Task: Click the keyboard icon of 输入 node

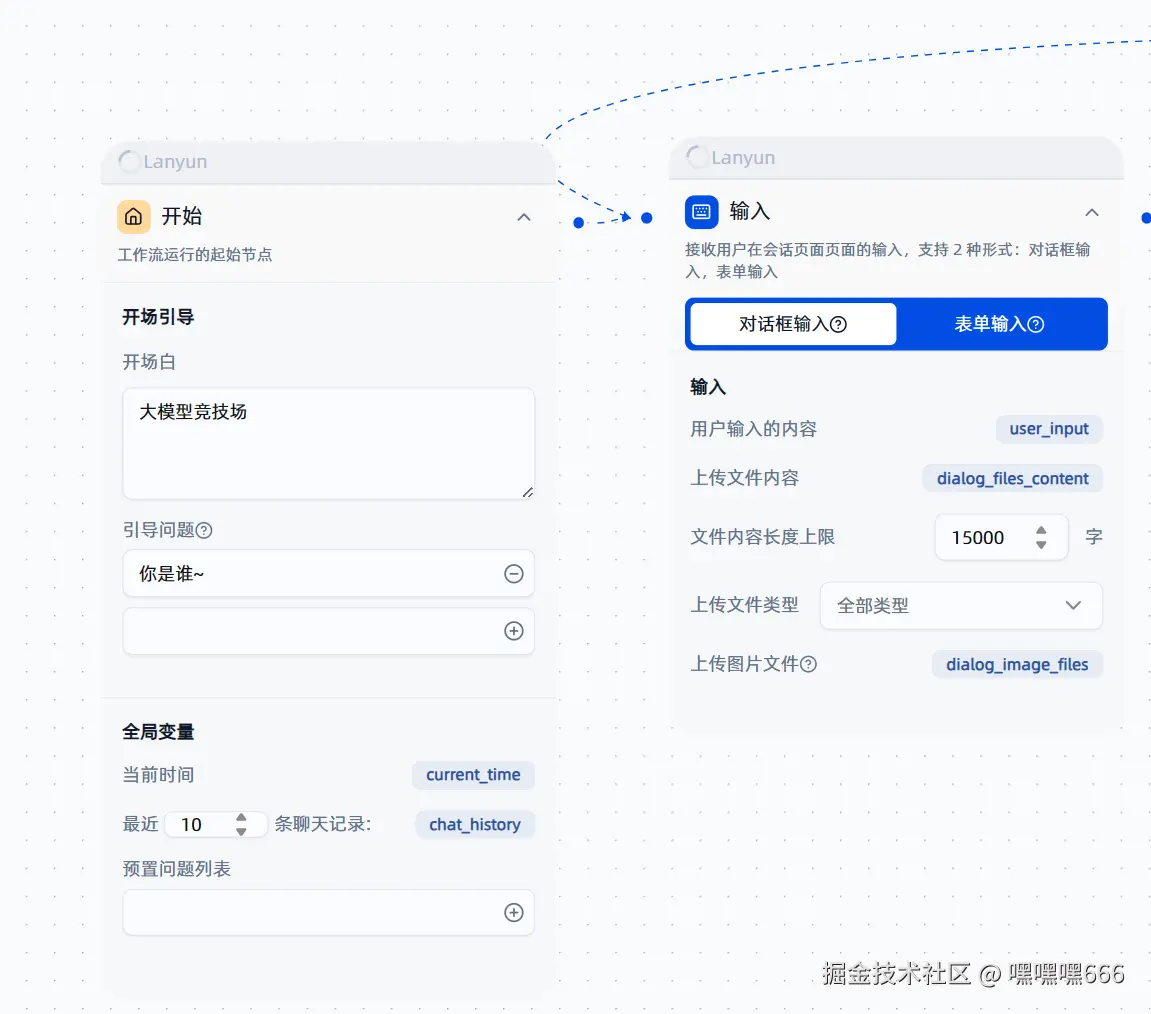Action: coord(701,212)
